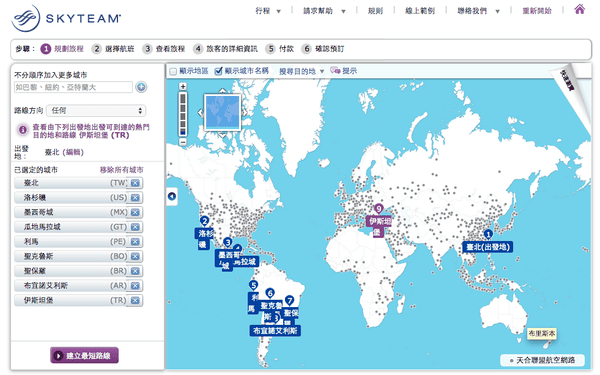Click the 重新開始 link

[537, 11]
